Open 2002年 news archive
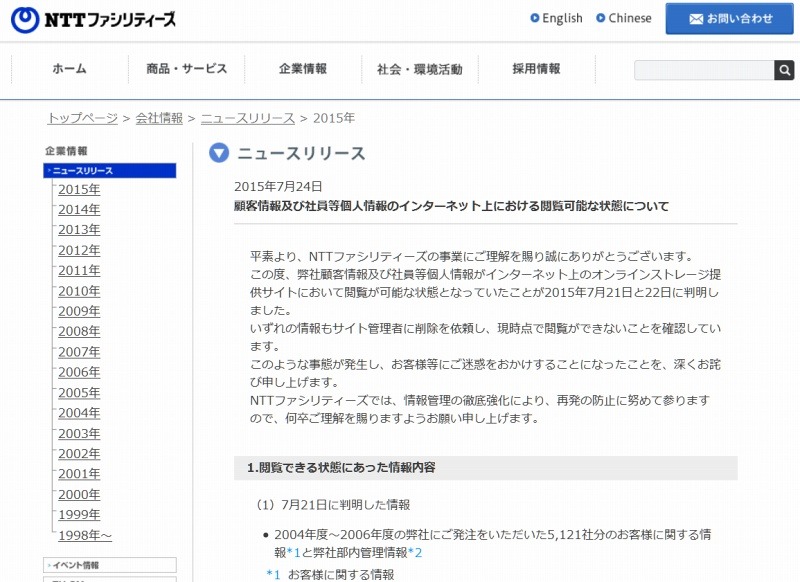This screenshot has width=800, height=582. coord(79,453)
